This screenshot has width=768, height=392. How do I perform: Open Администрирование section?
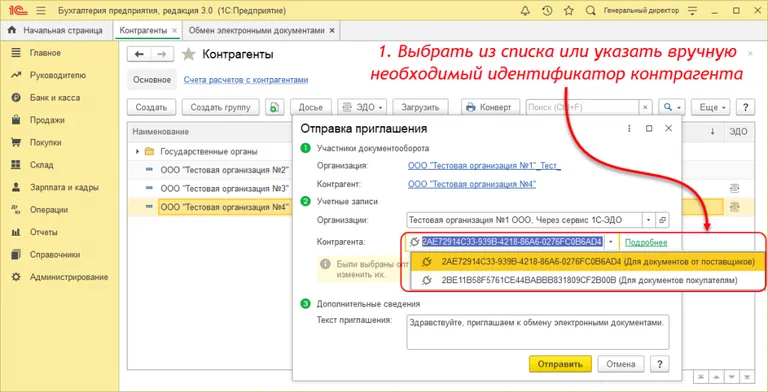tap(69, 277)
